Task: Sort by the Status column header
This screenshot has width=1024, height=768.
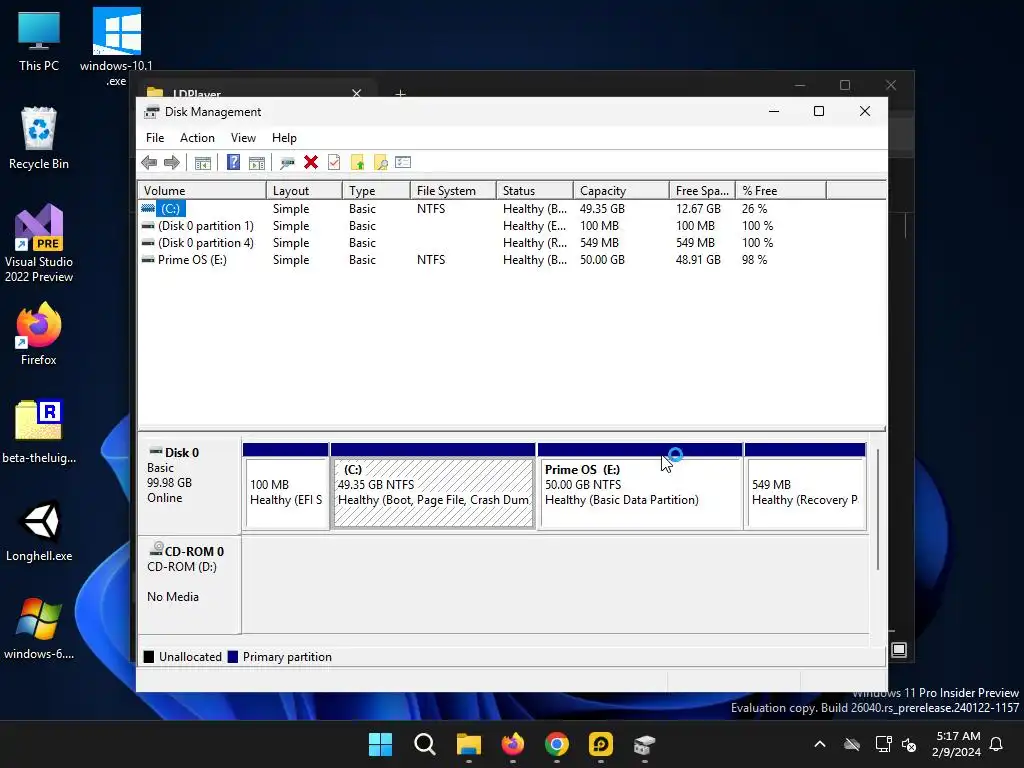Action: click(x=534, y=191)
